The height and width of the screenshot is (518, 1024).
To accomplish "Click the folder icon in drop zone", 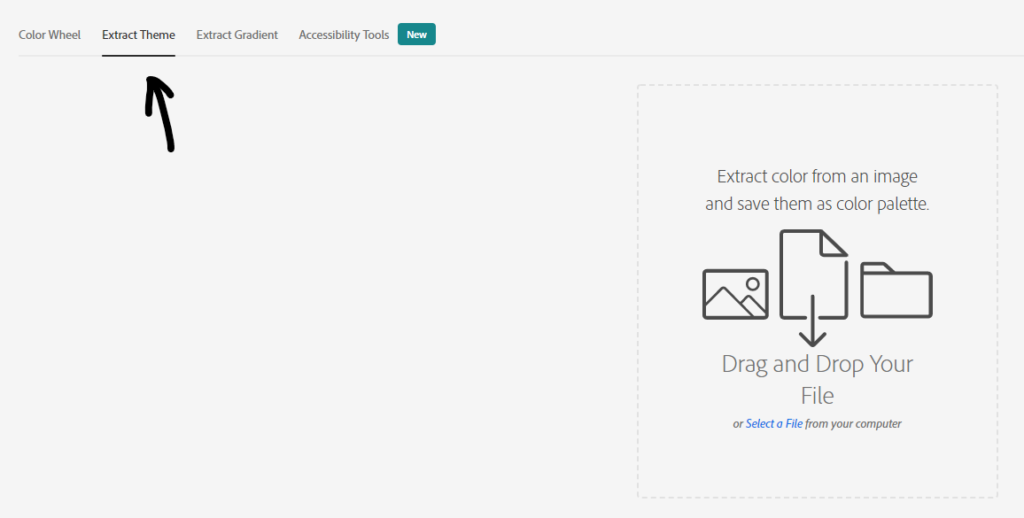I will point(896,290).
